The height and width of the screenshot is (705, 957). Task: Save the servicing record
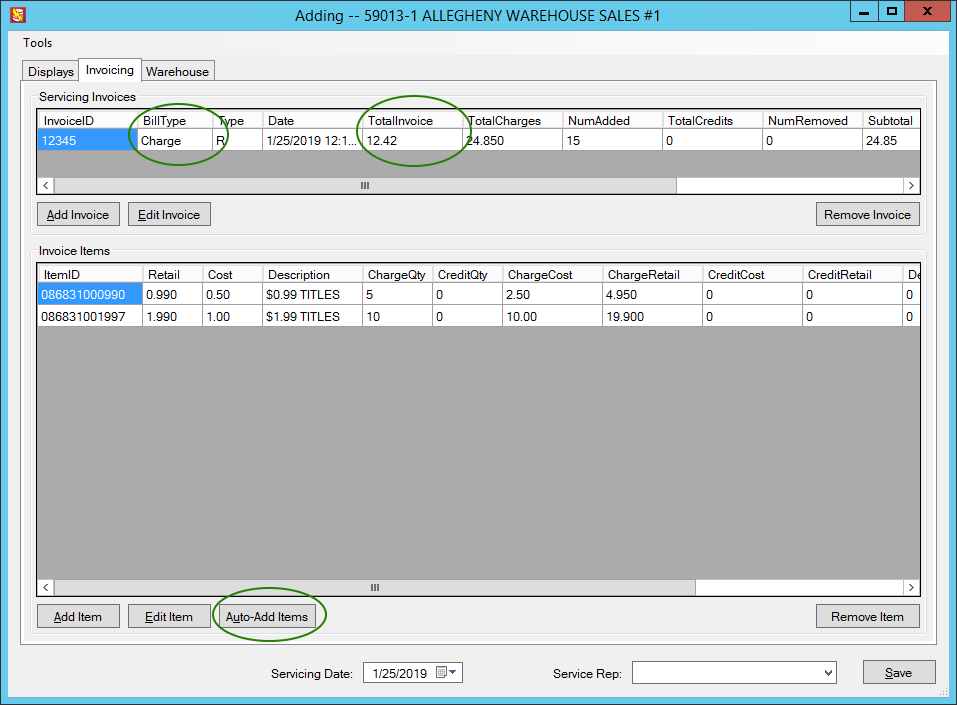[898, 672]
